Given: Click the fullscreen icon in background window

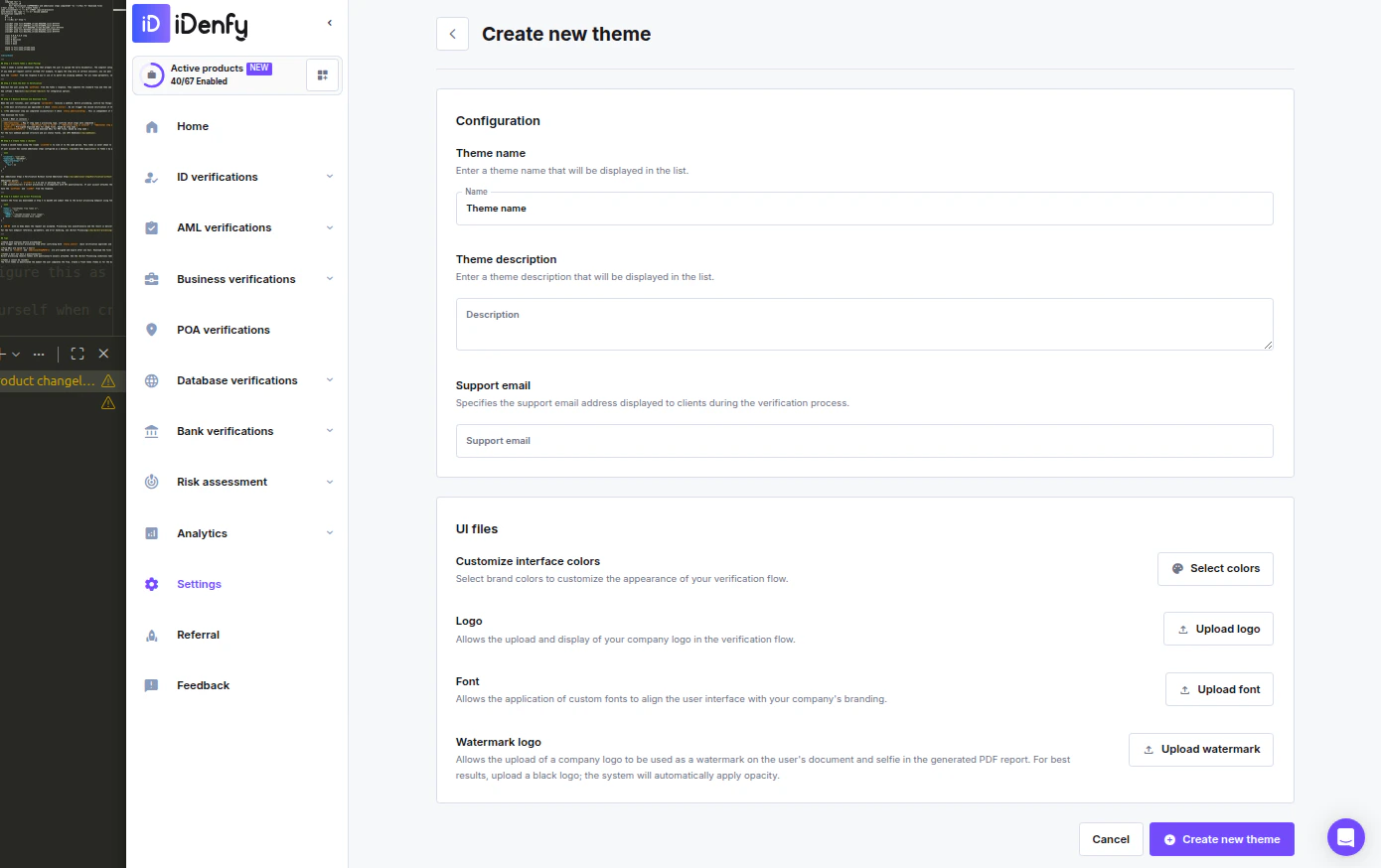Looking at the screenshot, I should point(77,354).
